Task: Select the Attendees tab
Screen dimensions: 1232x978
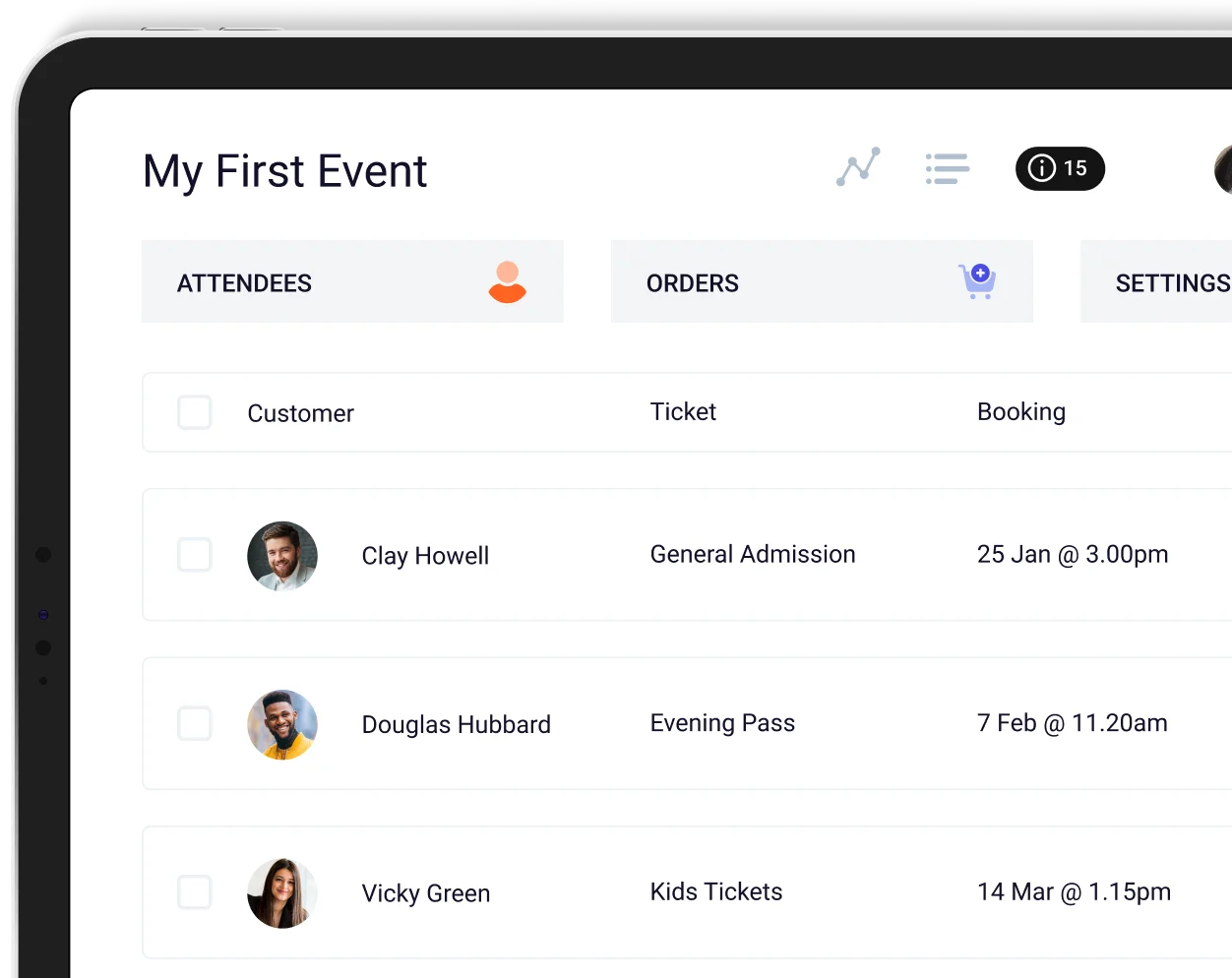Action: pos(244,282)
